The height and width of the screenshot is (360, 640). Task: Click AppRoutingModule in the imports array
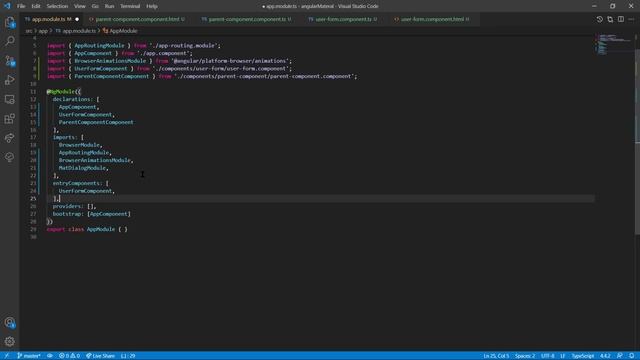pyautogui.click(x=84, y=153)
